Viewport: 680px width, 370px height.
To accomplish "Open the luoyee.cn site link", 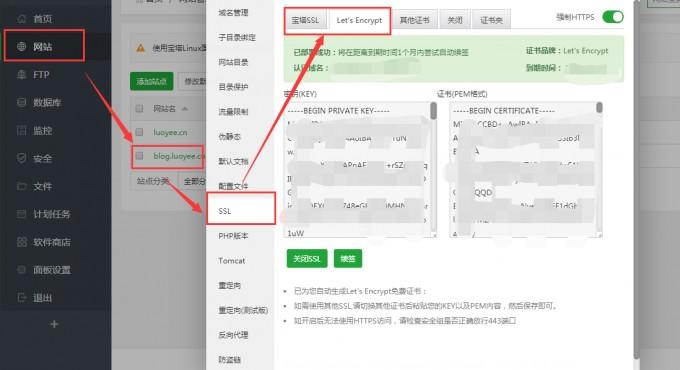I will 170,132.
